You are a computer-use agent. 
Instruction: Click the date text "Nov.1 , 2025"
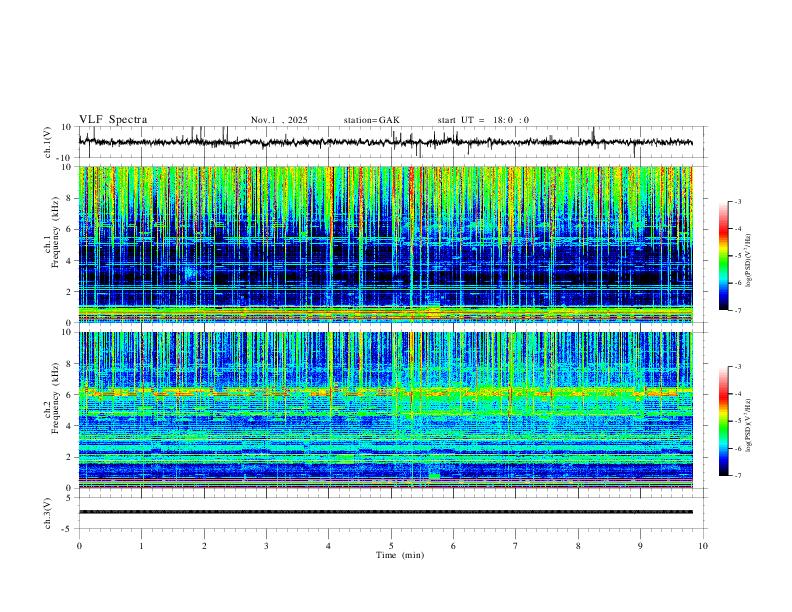click(279, 120)
